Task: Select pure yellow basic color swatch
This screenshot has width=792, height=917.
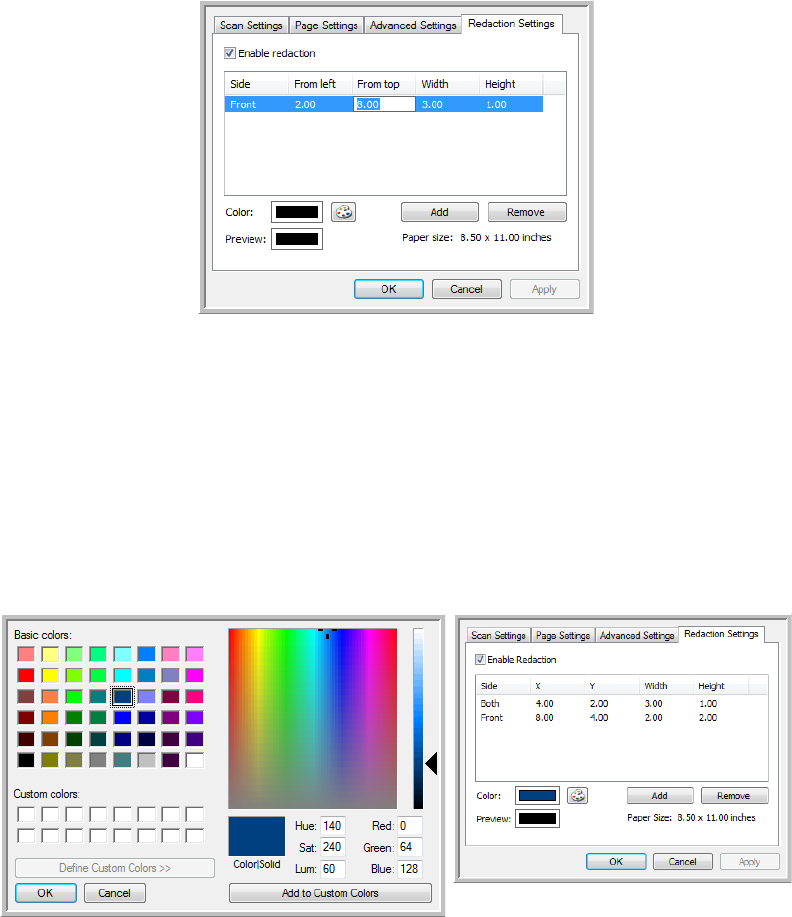Action: [50, 675]
